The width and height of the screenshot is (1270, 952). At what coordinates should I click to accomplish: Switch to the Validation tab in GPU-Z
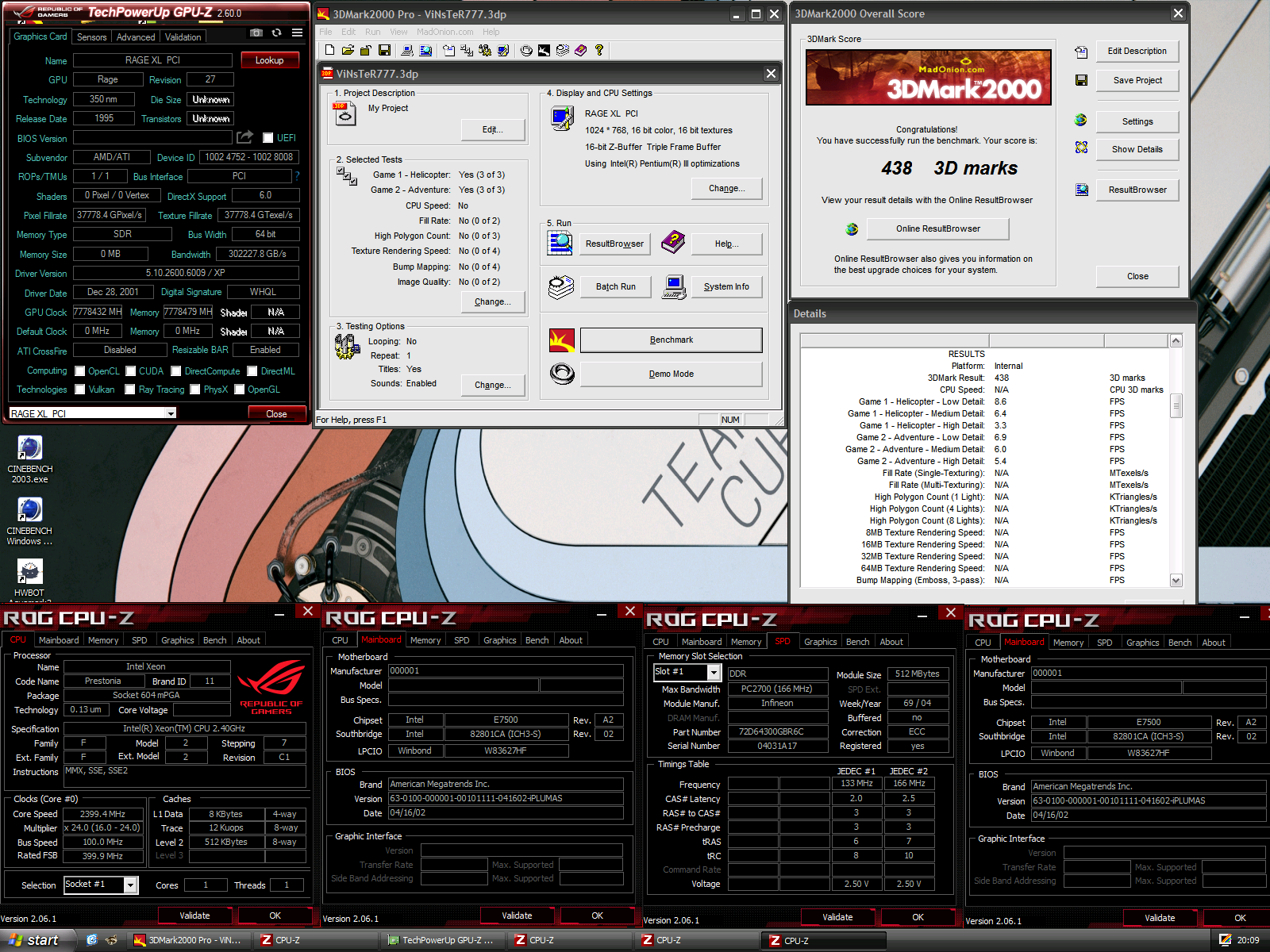click(x=183, y=37)
